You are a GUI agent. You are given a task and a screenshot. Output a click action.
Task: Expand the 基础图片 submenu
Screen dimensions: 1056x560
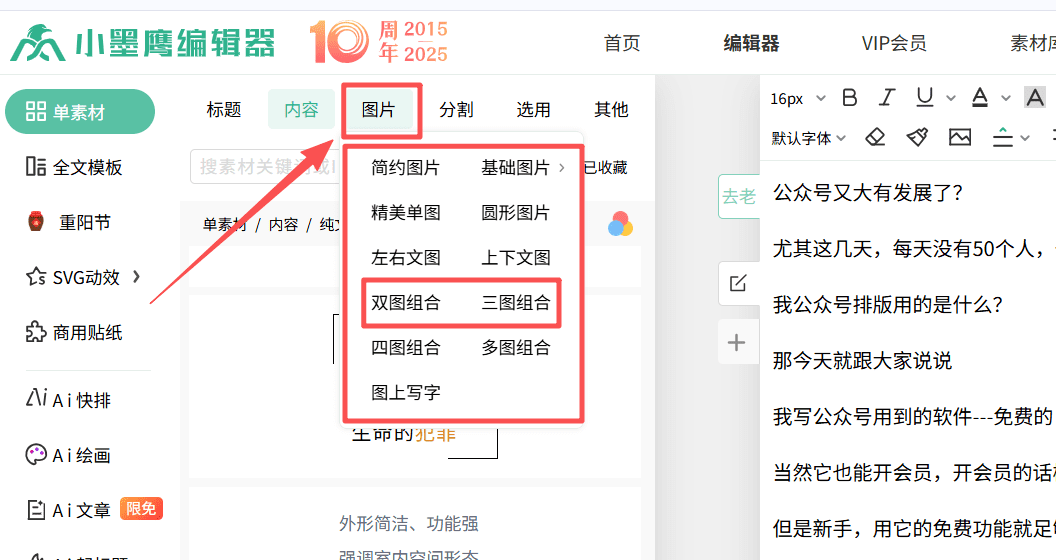coord(523,168)
